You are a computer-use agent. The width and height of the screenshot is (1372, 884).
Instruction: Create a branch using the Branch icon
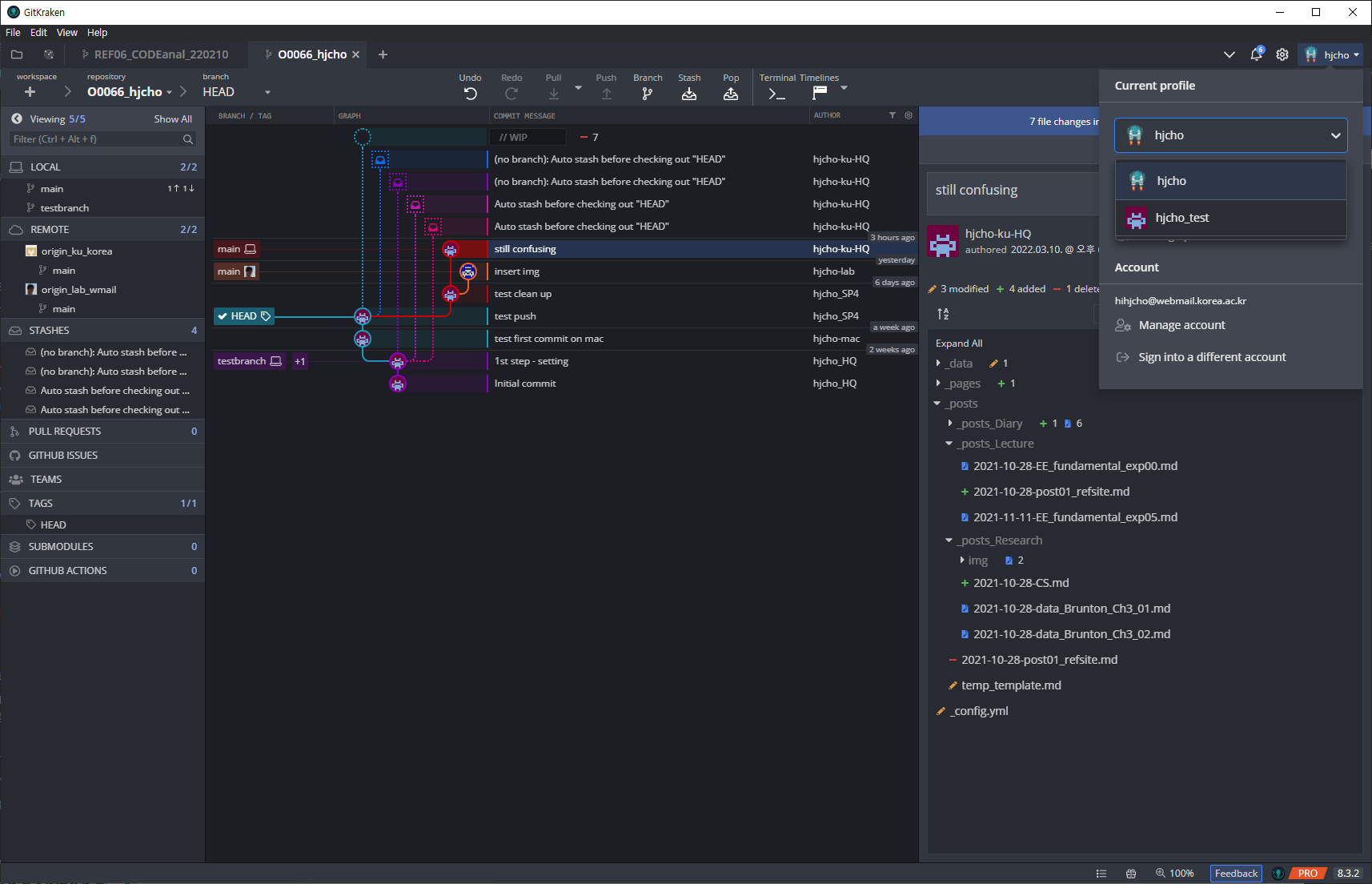648,92
